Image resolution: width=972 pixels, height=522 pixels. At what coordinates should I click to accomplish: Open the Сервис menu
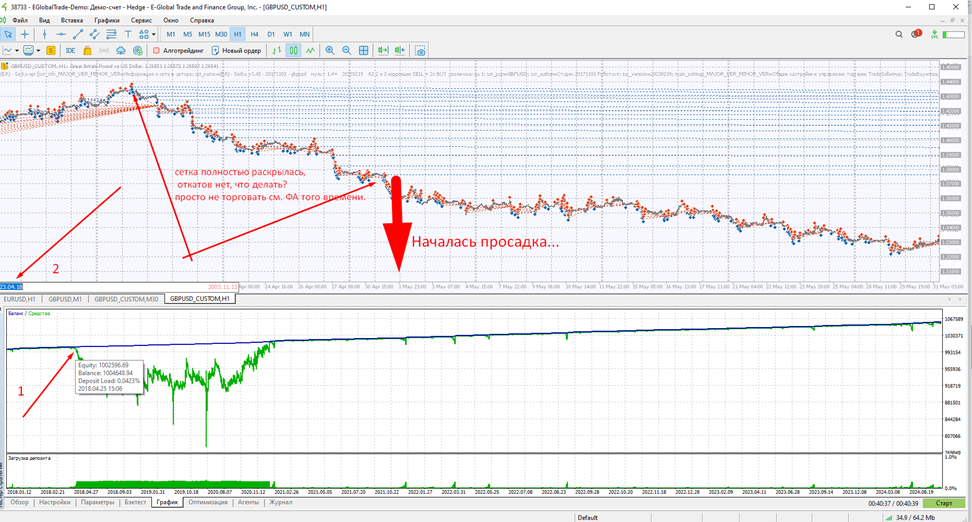(141, 20)
